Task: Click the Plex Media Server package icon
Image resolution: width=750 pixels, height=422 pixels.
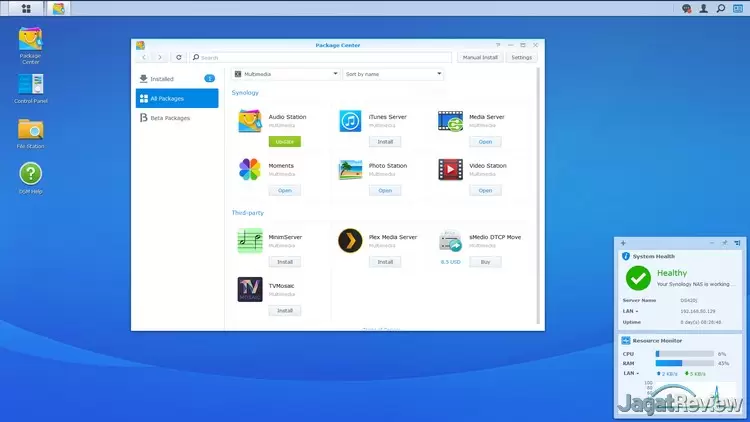Action: coord(350,241)
